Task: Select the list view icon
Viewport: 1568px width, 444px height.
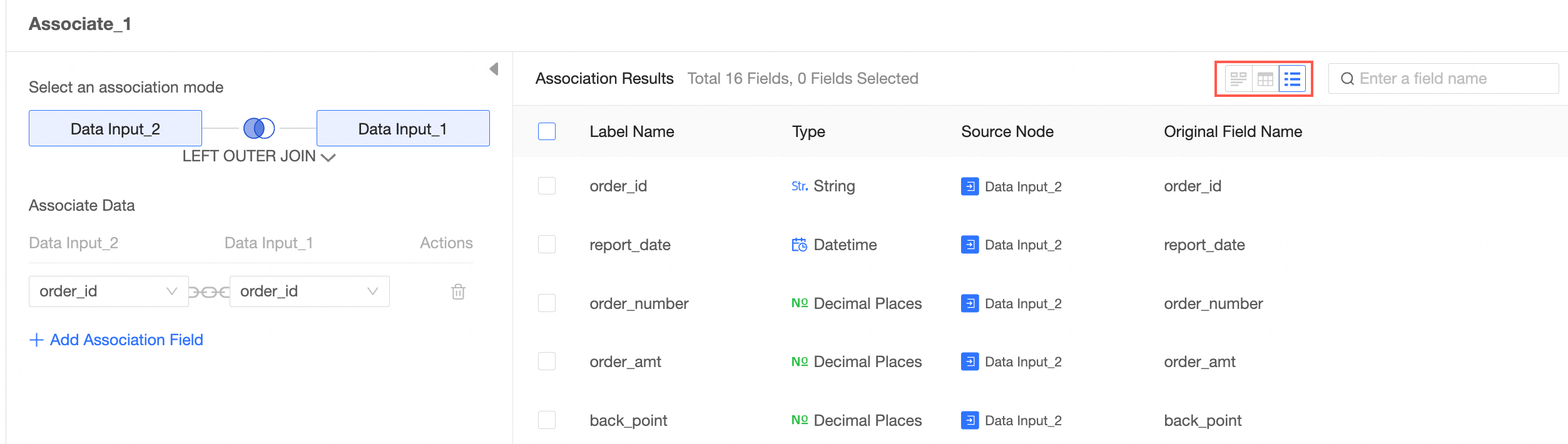Action: click(x=1292, y=79)
